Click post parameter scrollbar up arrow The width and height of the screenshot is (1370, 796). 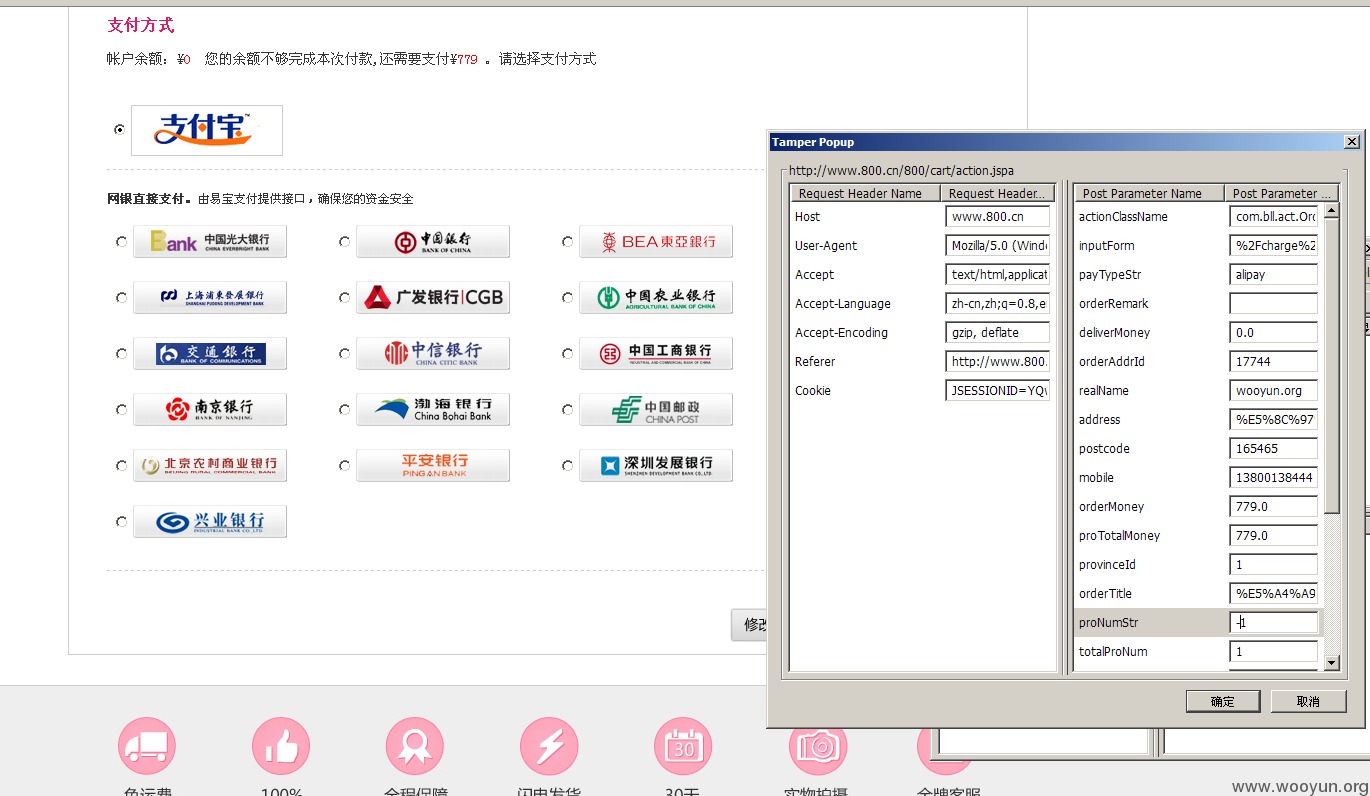pos(1331,210)
